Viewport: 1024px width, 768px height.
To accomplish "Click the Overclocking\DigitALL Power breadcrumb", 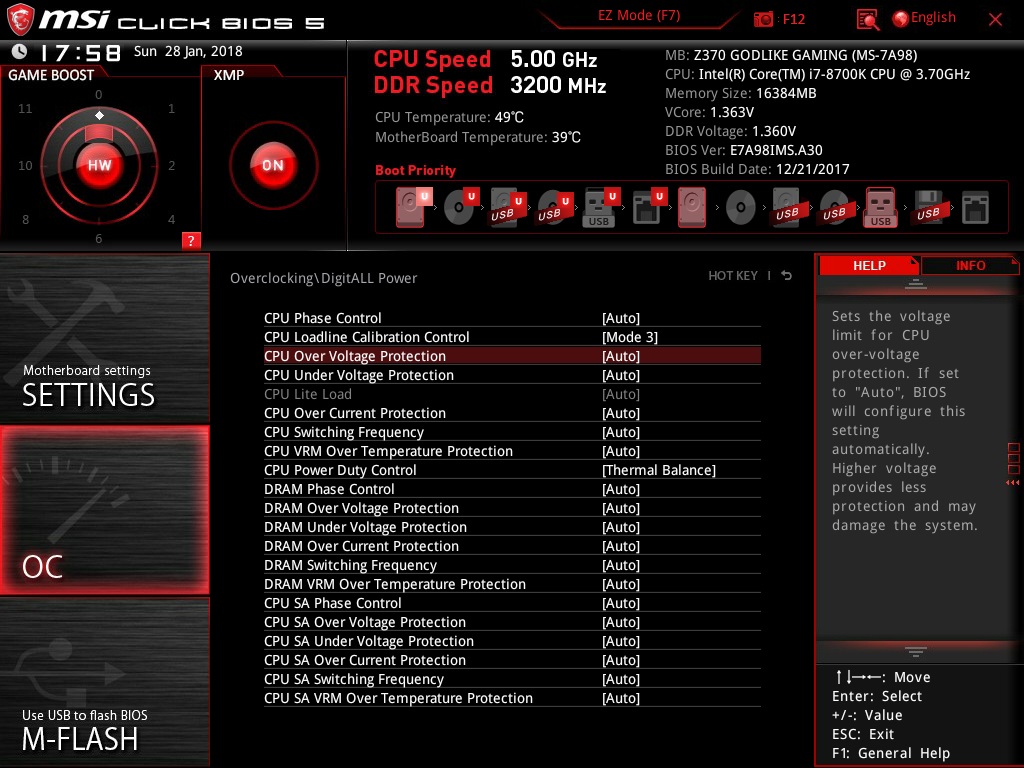I will pos(323,278).
